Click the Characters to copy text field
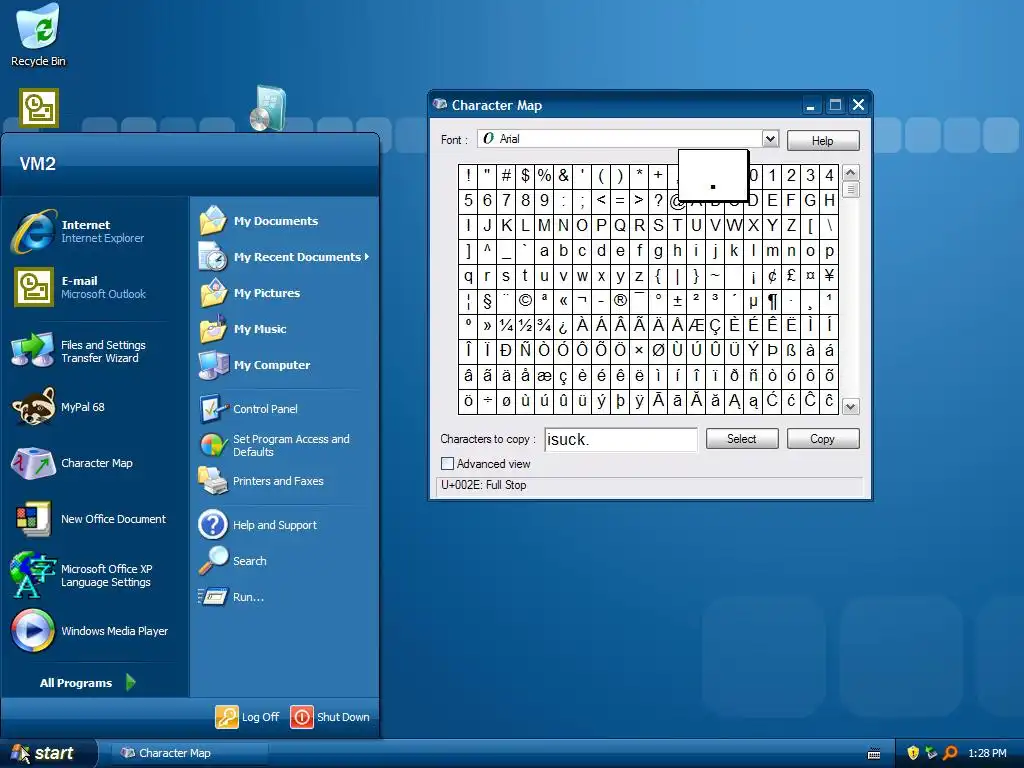This screenshot has width=1024, height=768. (620, 440)
